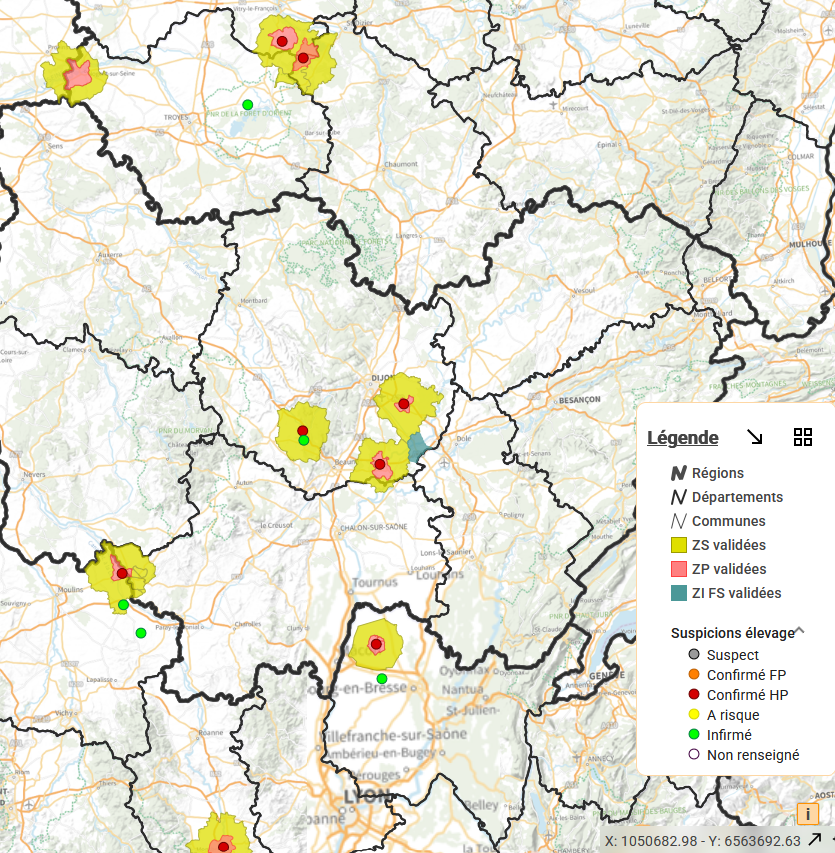
Task: Click the empty Non renseigné circle in legend
Action: coord(693,755)
